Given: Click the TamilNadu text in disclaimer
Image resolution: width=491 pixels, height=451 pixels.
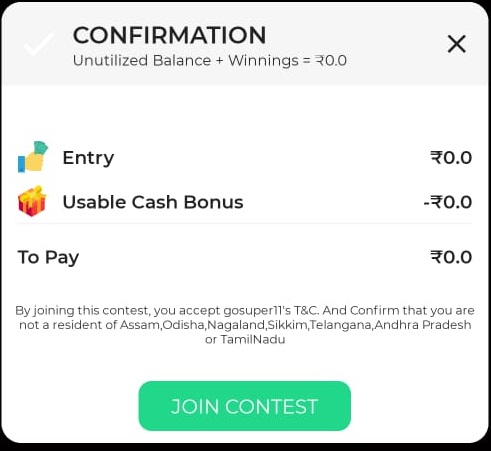Looking at the screenshot, I should (253, 339).
